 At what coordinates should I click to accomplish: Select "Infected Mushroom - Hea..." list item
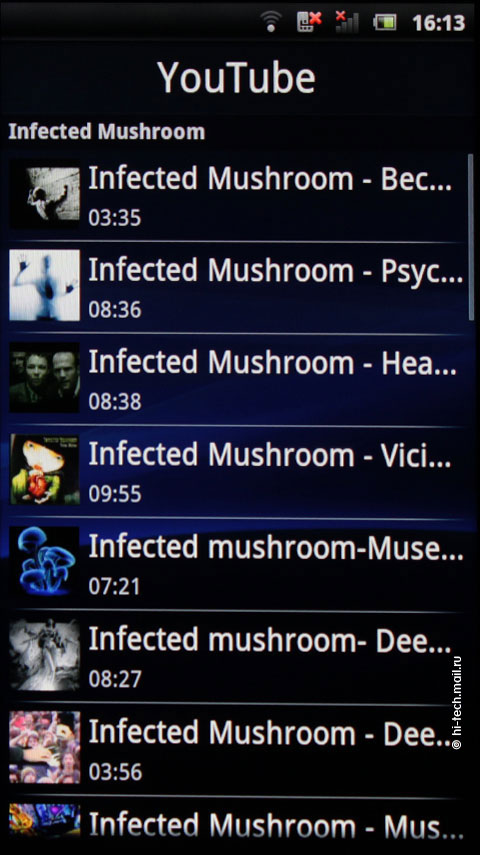coord(238,380)
